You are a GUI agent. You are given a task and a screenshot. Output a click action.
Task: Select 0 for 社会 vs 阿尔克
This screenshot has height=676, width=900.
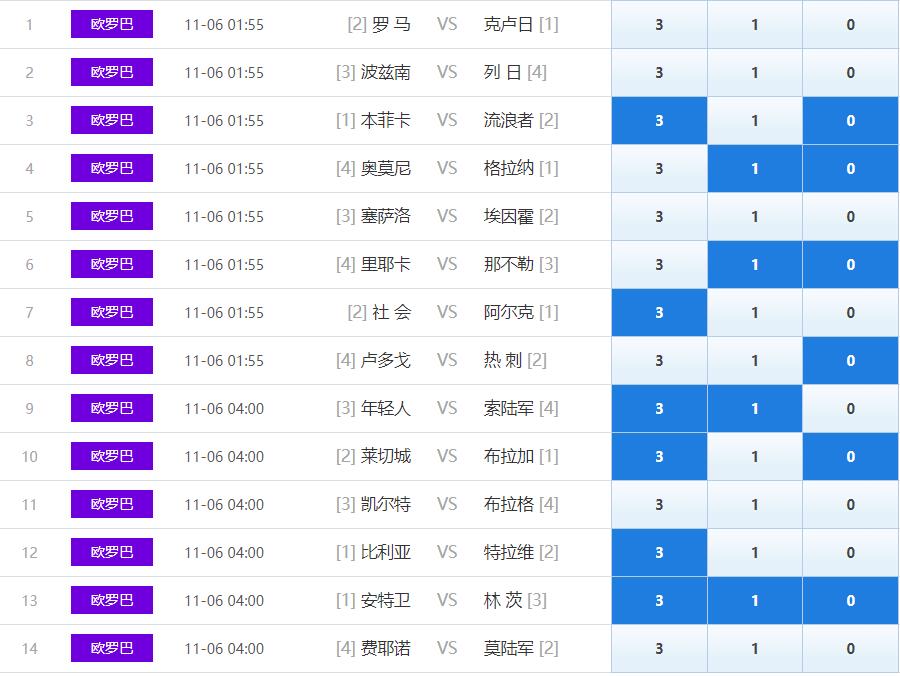pos(851,312)
